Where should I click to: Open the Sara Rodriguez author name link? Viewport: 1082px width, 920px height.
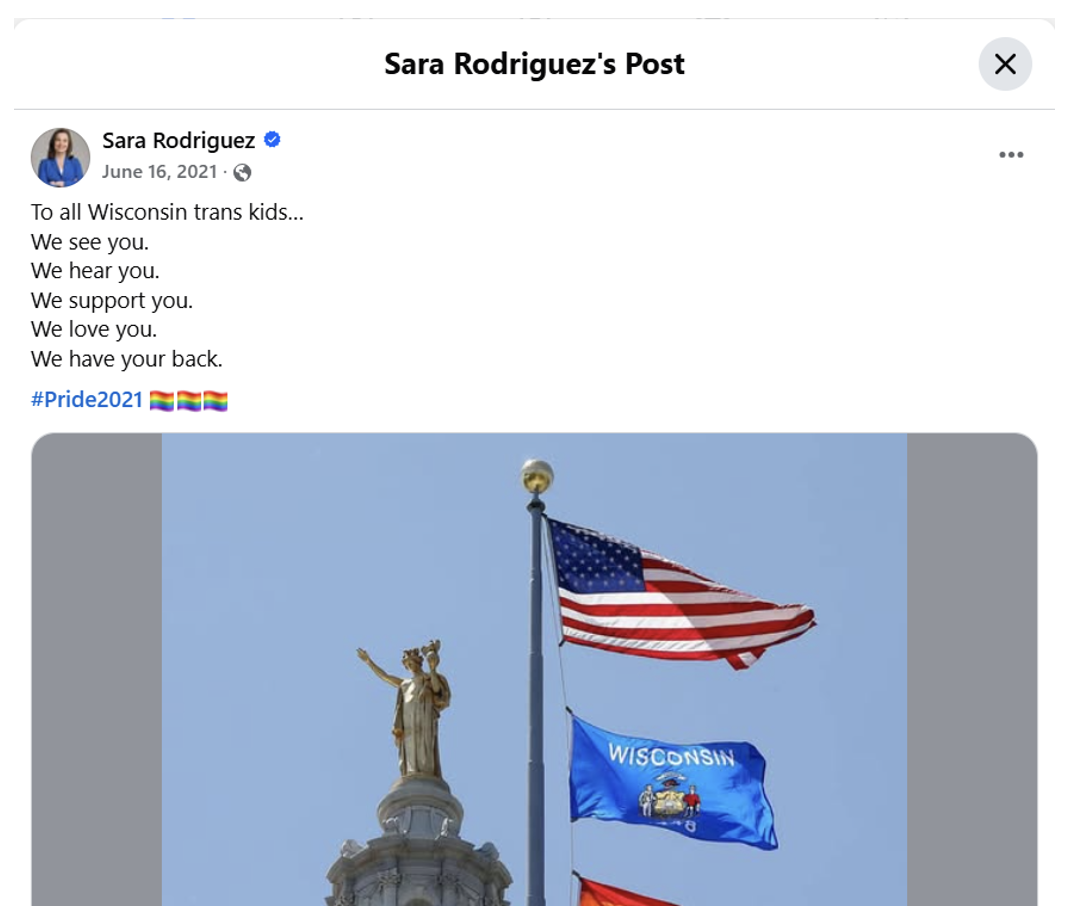(179, 140)
